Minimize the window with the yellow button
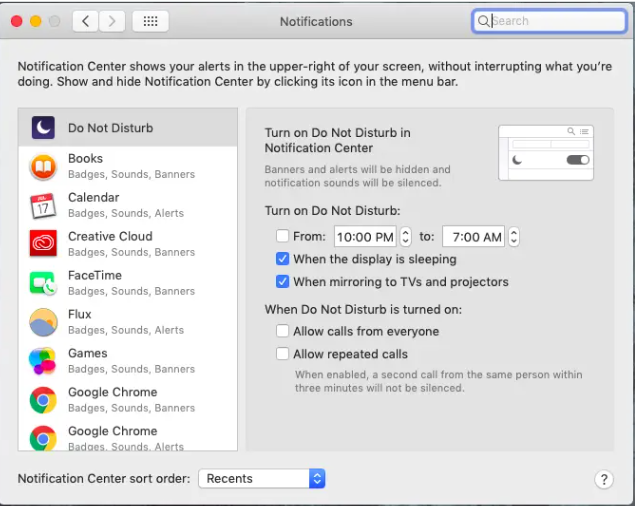This screenshot has height=506, width=635. 36,21
